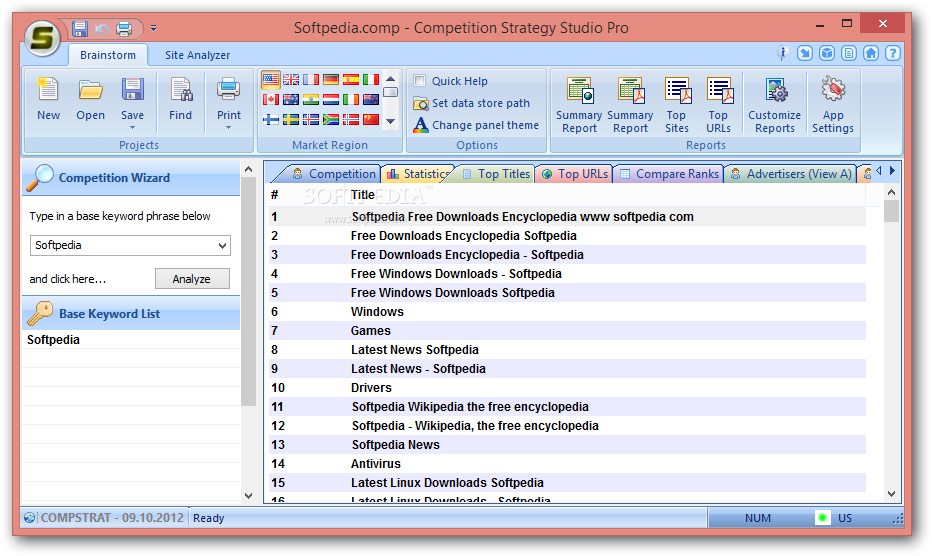This screenshot has height=556, width=932.
Task: Select the India flag market region
Action: (311, 100)
